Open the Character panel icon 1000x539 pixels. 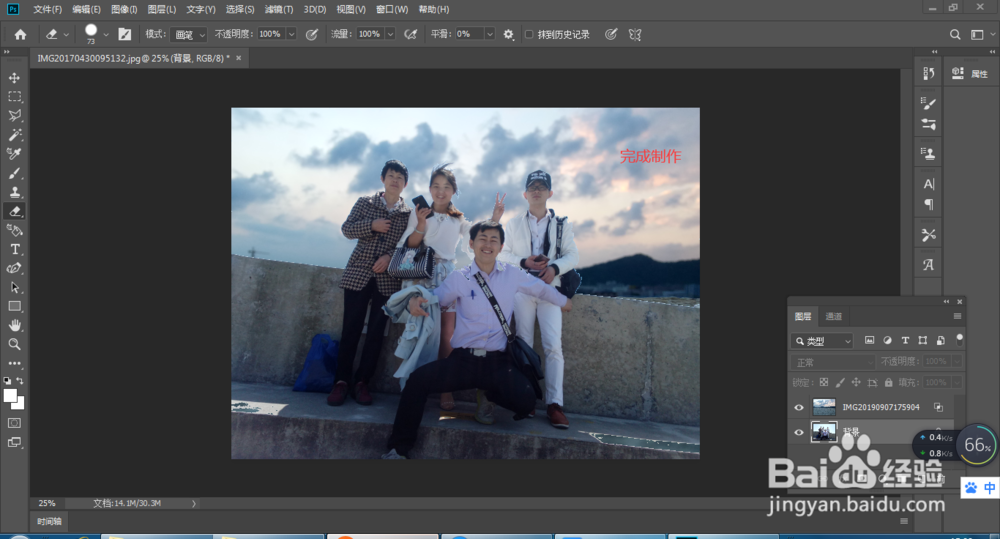(x=929, y=184)
